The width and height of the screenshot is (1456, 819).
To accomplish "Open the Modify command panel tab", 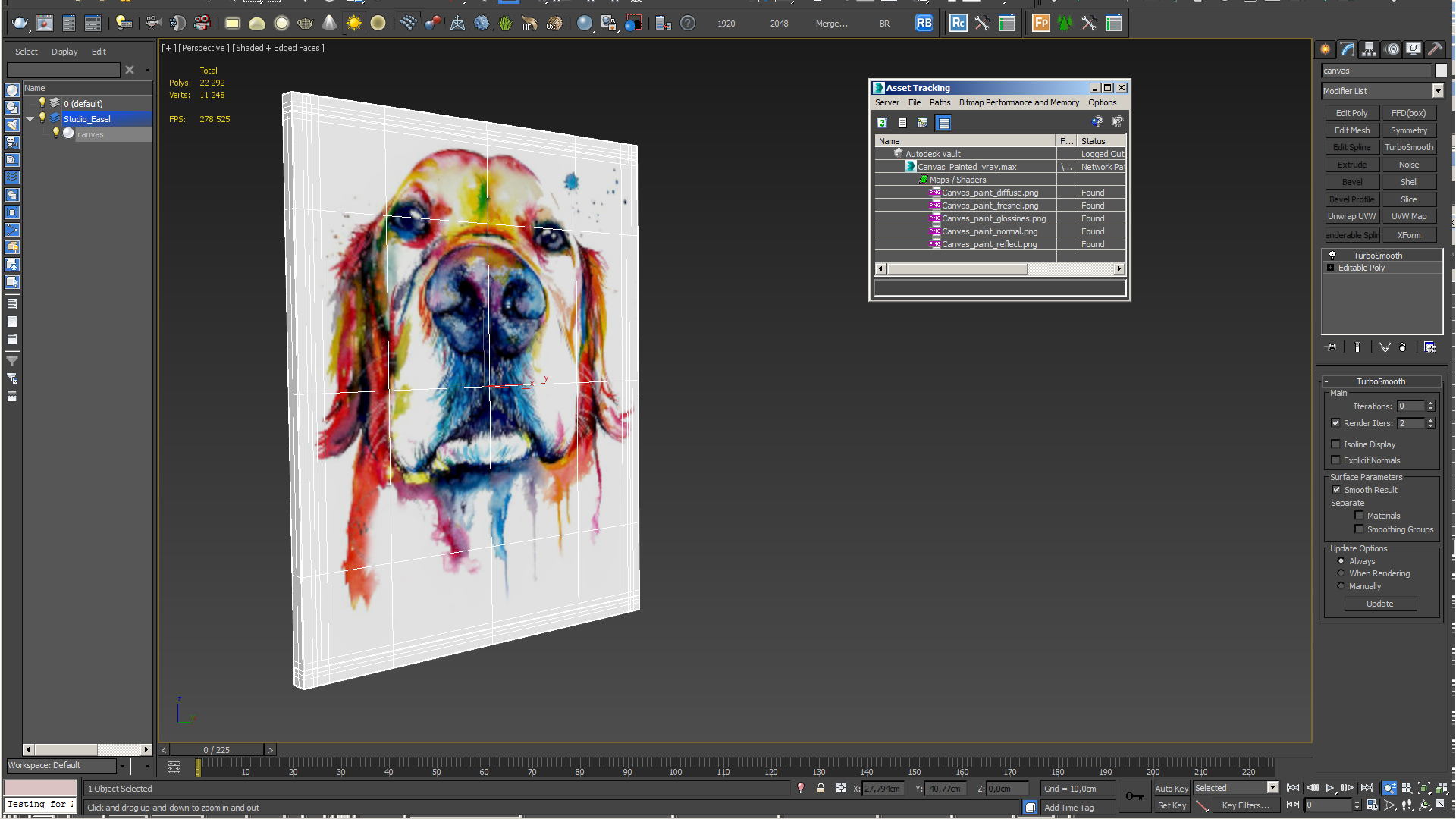I will pos(1348,49).
